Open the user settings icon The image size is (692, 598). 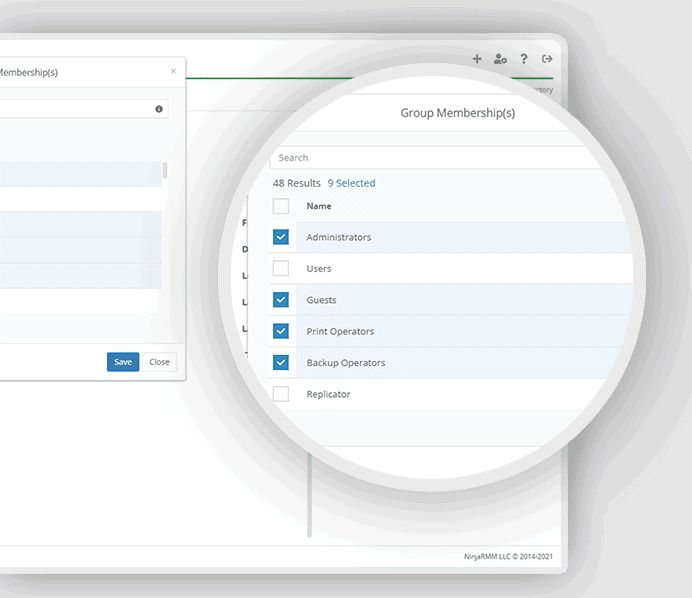(x=500, y=59)
